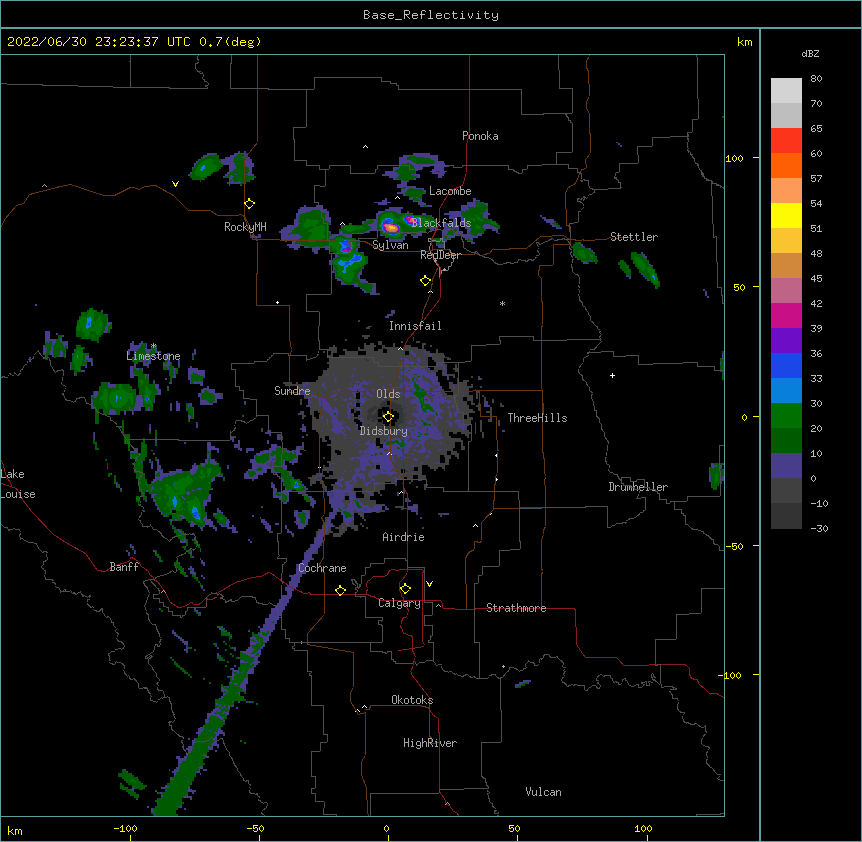This screenshot has height=842, width=862.
Task: Click the Limestone label
Action: click(153, 356)
